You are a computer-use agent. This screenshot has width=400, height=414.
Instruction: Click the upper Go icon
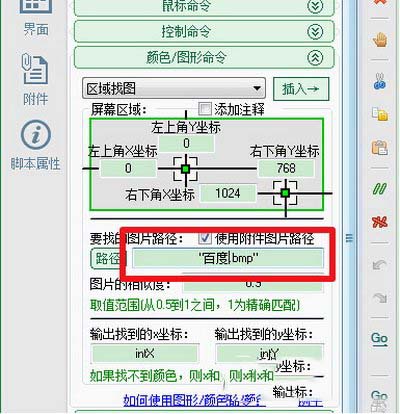click(x=379, y=339)
